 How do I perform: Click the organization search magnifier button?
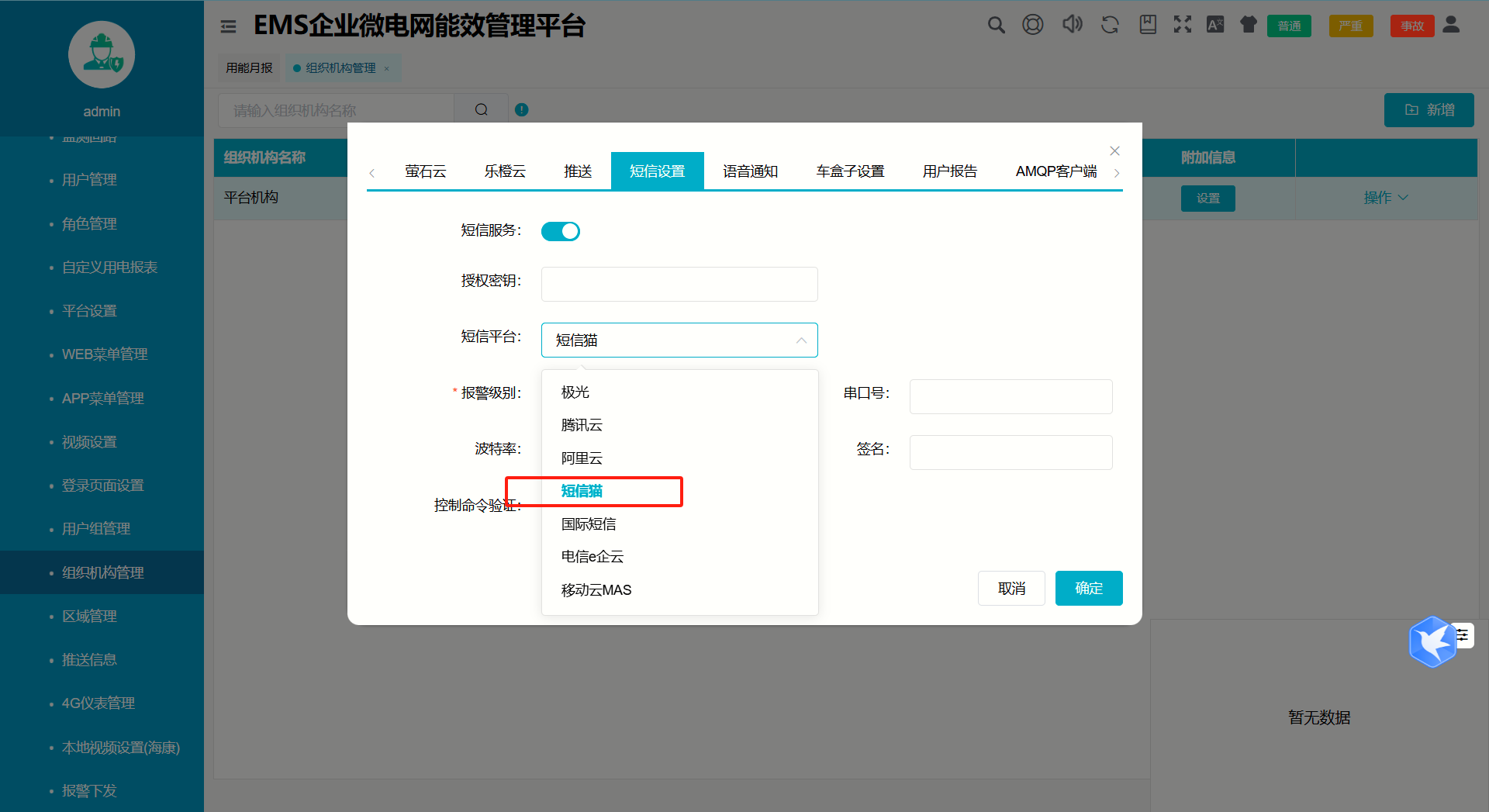click(481, 110)
